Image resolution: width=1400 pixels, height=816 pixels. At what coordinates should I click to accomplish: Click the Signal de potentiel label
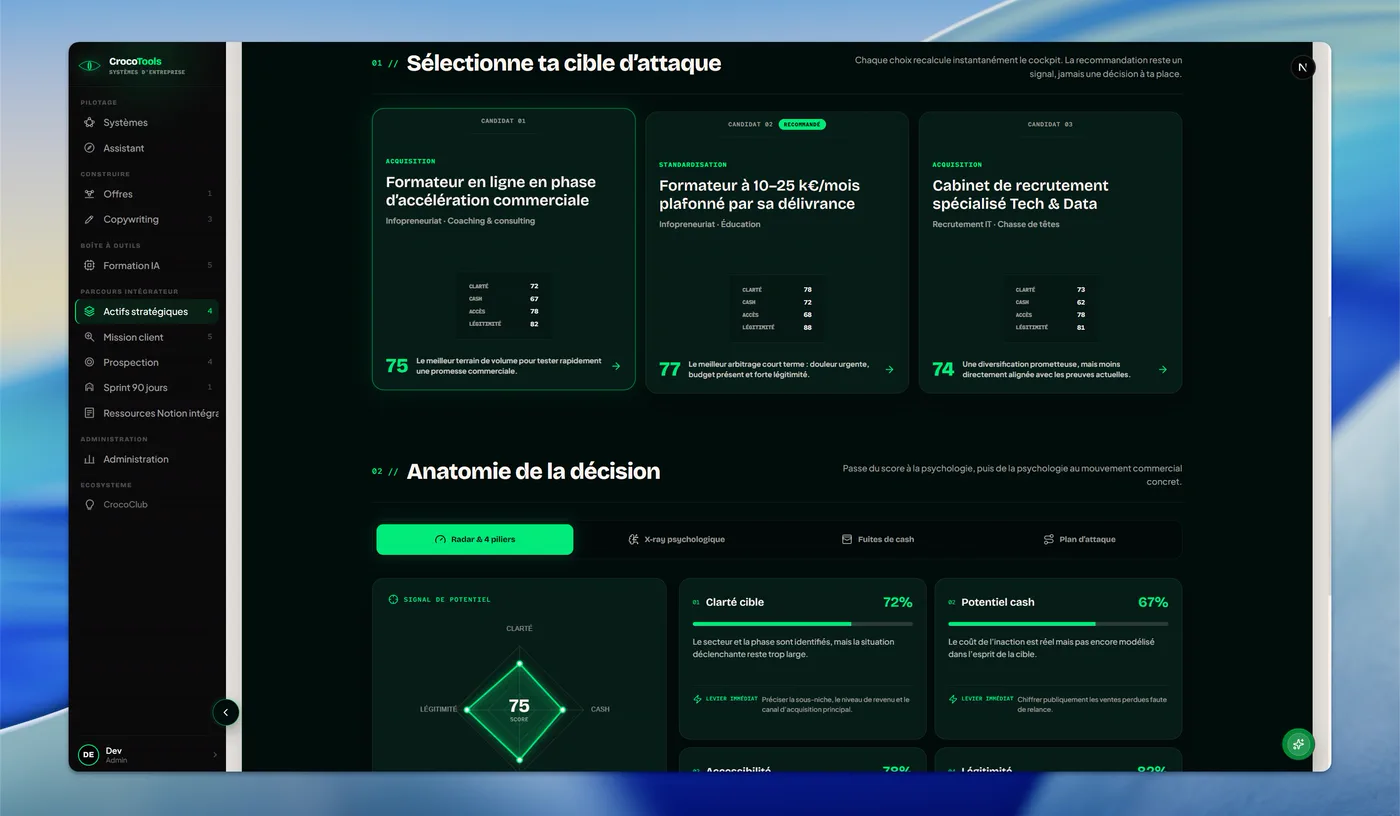[447, 600]
